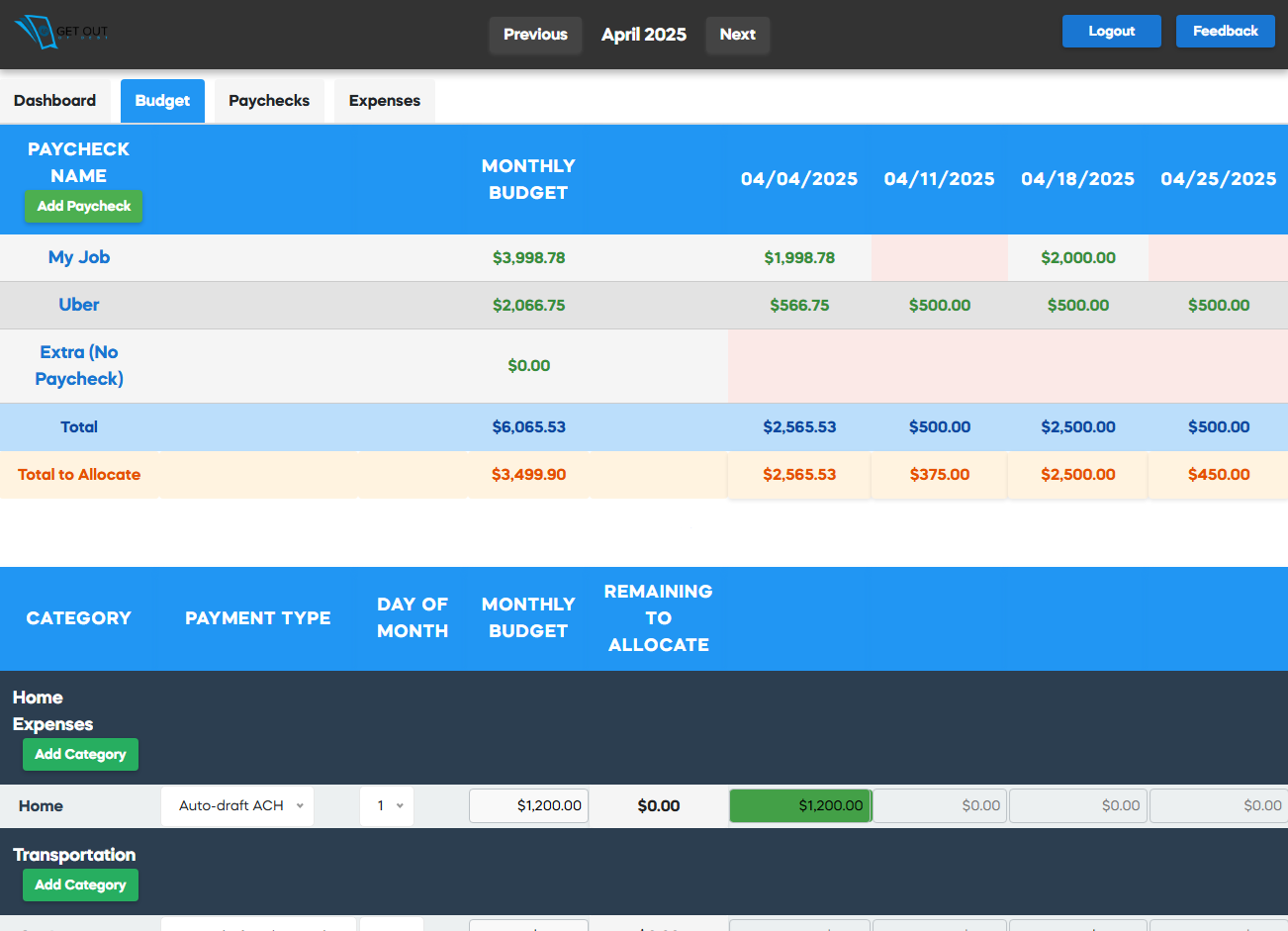Click Home's $0.00 allocation field for 04/25/2025

(x=1219, y=806)
